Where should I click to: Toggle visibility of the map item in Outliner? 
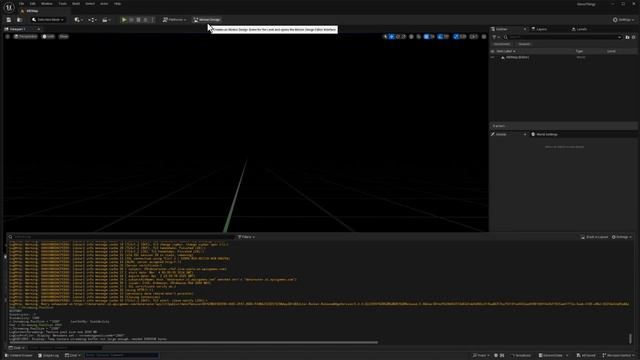tap(493, 57)
